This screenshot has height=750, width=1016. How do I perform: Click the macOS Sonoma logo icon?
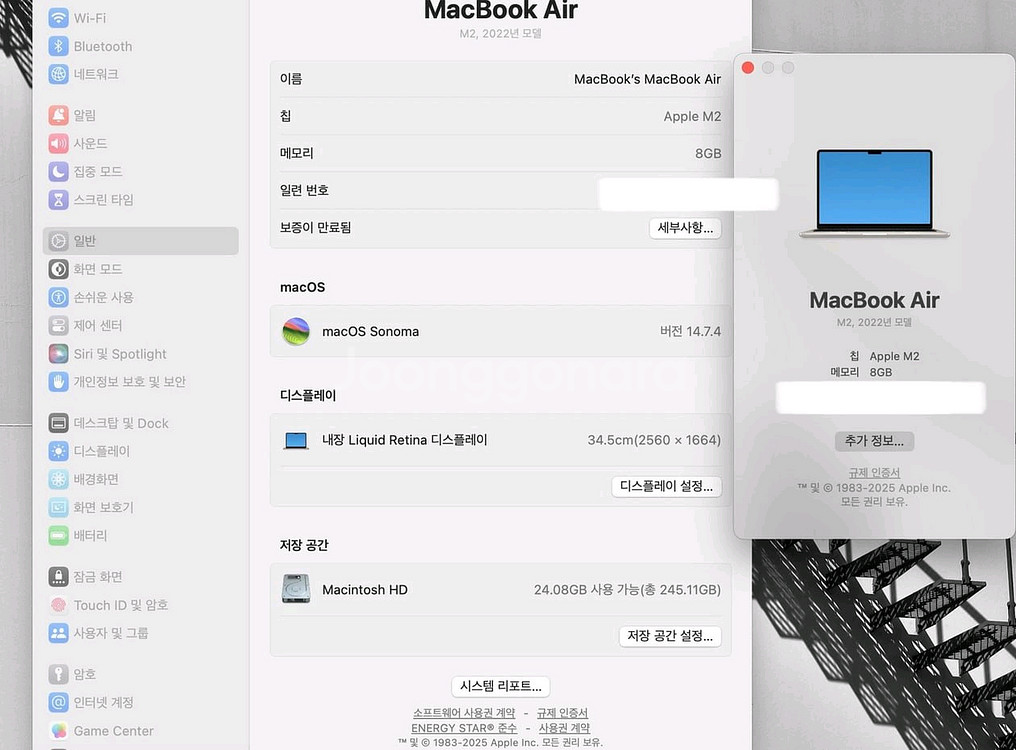(295, 331)
